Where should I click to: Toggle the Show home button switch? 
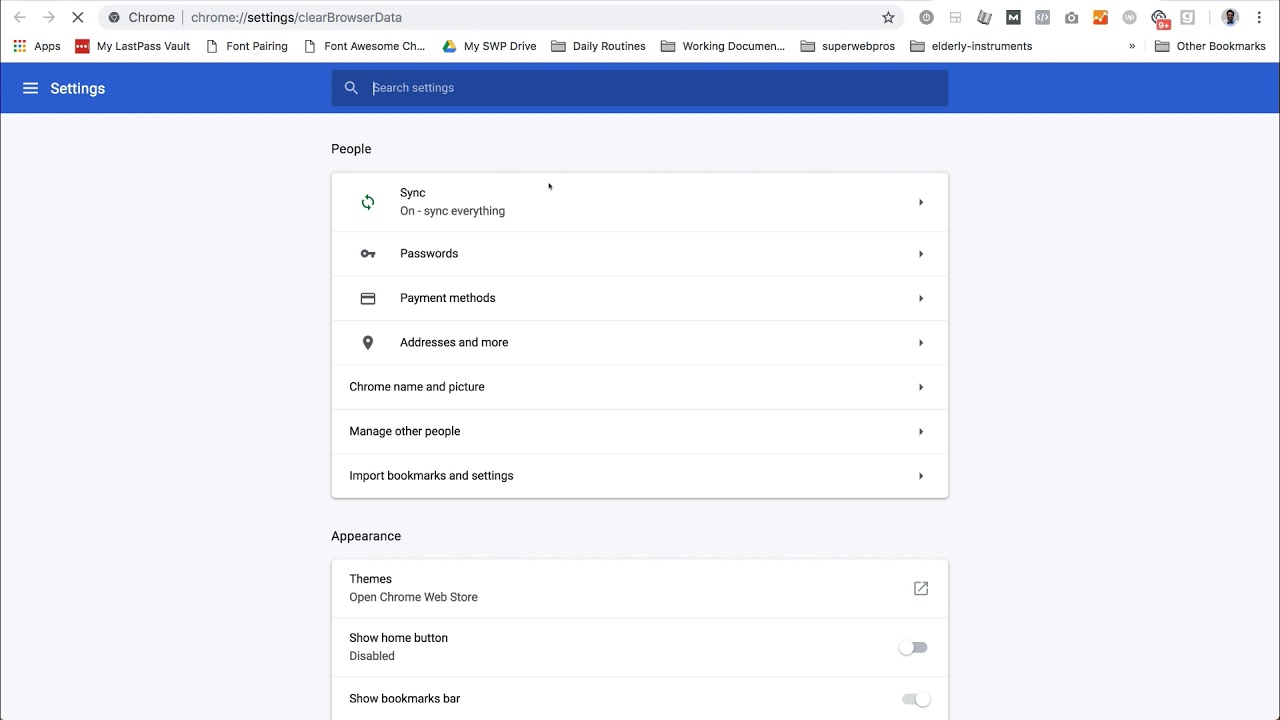[913, 647]
